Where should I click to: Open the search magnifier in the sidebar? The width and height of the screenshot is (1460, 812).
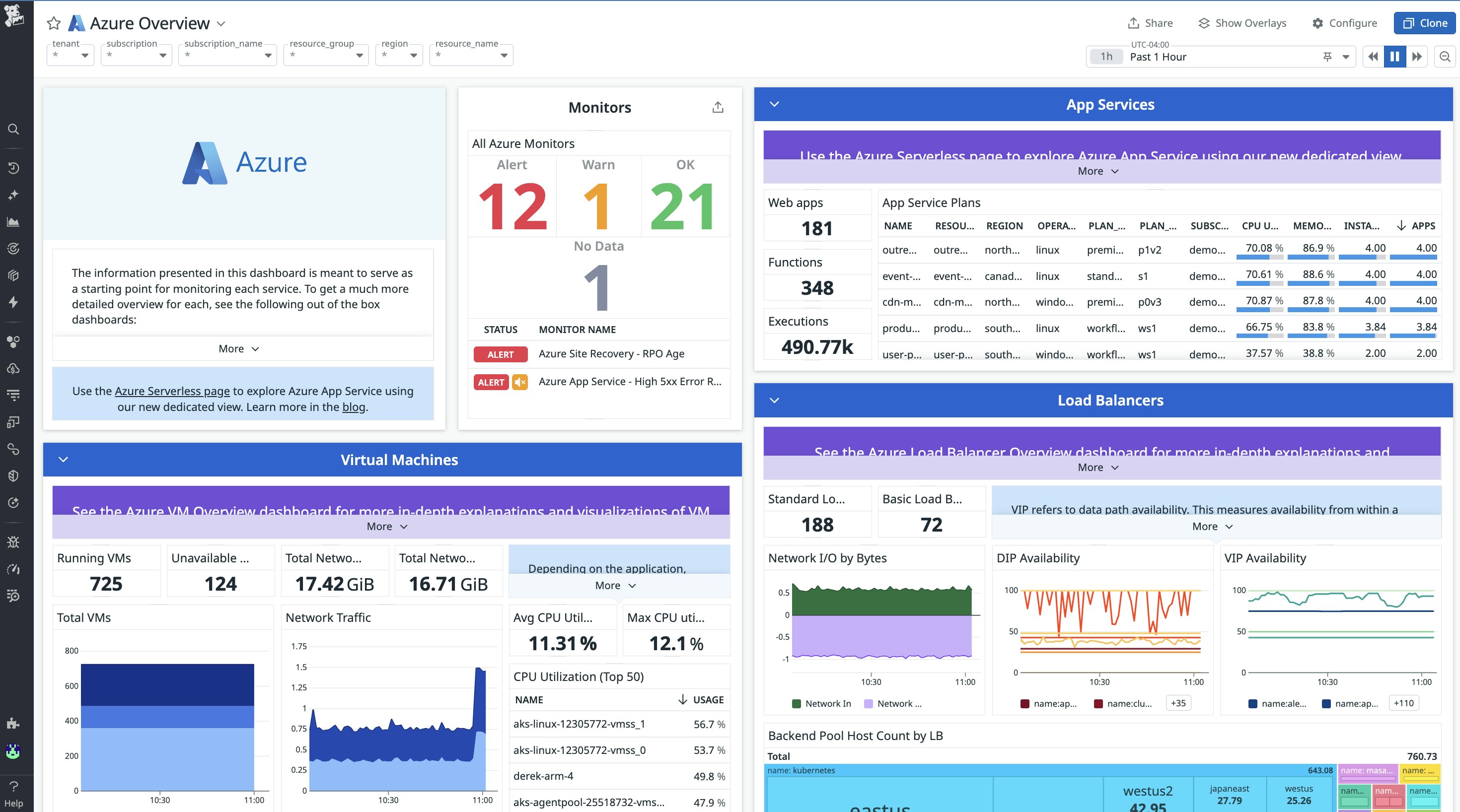click(x=13, y=129)
